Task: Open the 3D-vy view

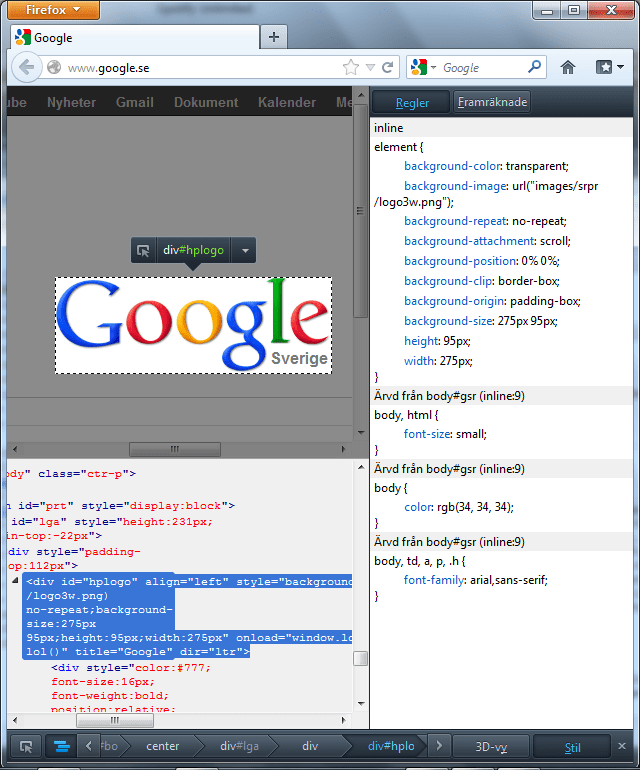Action: pos(491,747)
